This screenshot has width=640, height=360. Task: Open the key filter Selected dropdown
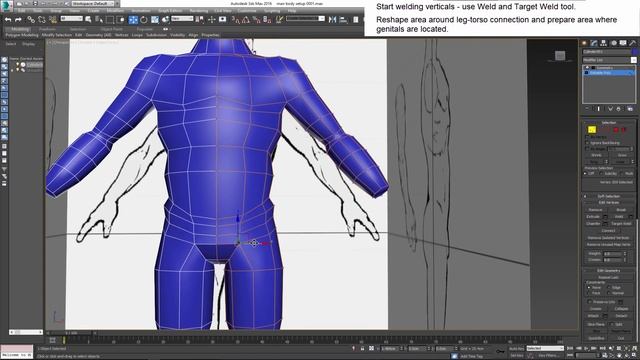[x=545, y=348]
